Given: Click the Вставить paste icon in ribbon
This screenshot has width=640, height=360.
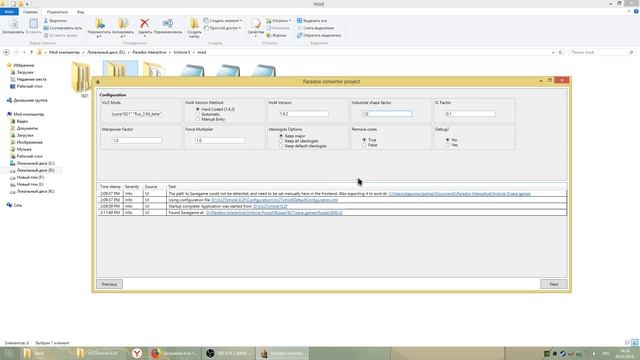Looking at the screenshot, I should pos(33,24).
